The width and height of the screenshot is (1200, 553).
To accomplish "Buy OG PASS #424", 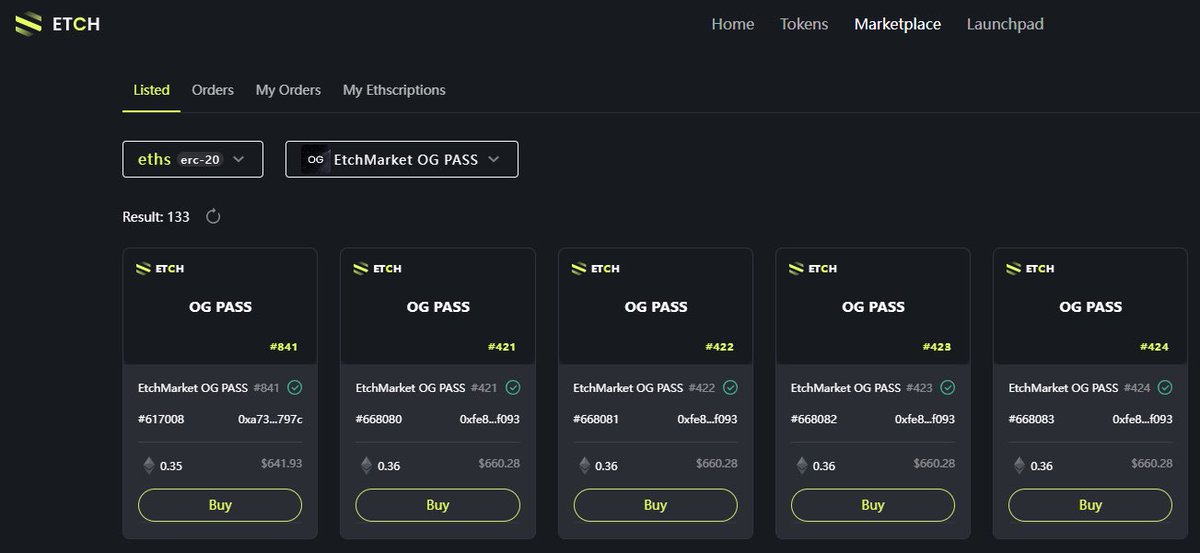I will pyautogui.click(x=1091, y=505).
